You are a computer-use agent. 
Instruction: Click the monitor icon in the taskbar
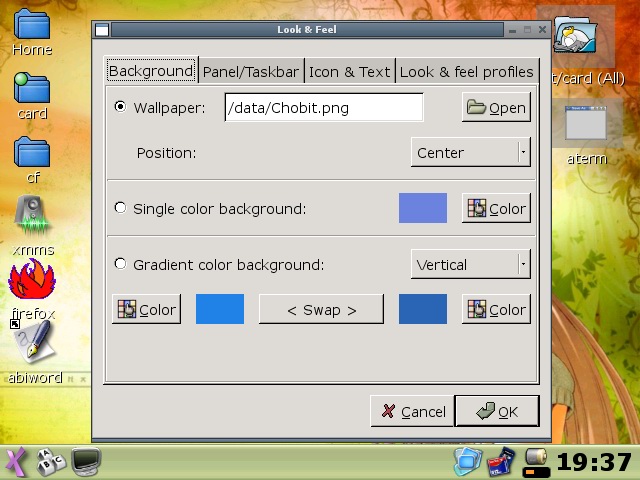tap(86, 462)
